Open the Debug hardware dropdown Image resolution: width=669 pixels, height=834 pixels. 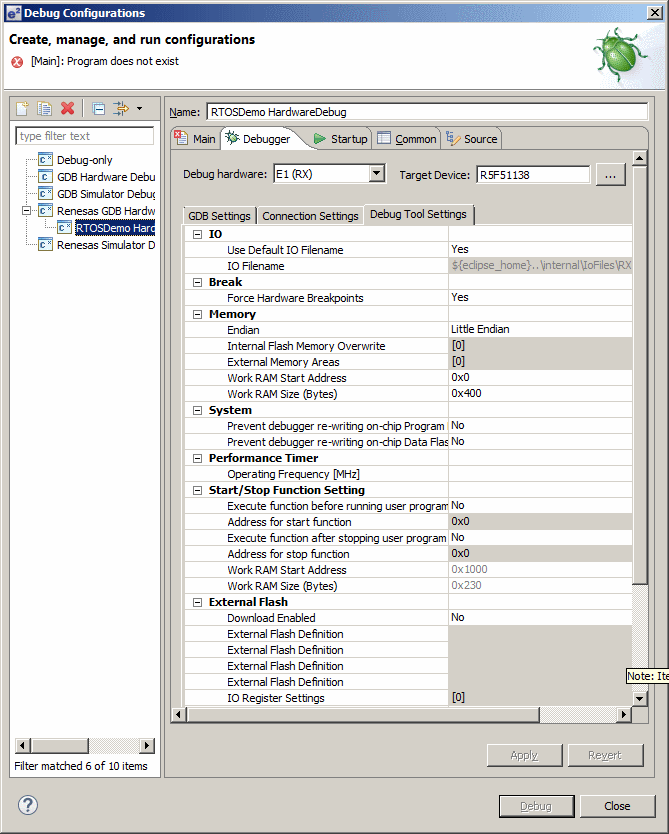(376, 174)
